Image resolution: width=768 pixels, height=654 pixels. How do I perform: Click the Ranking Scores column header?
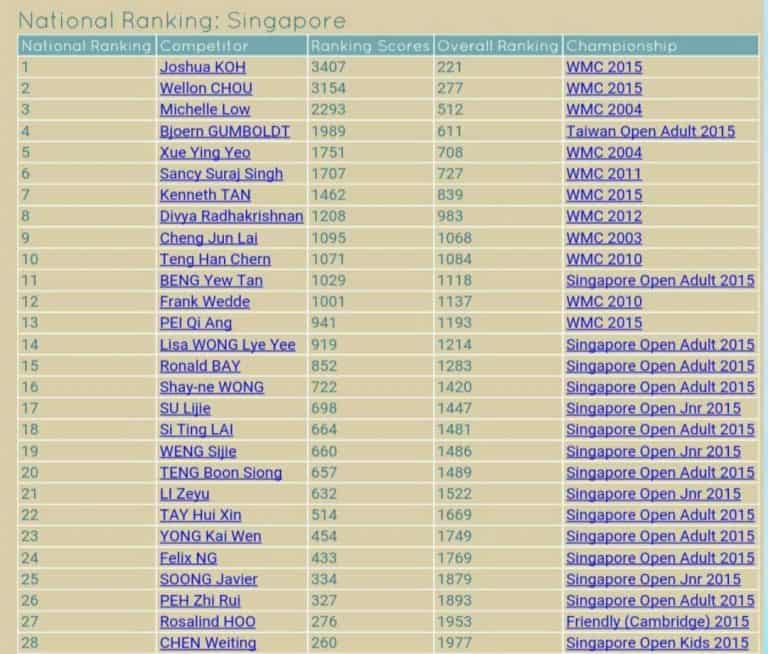pos(371,46)
